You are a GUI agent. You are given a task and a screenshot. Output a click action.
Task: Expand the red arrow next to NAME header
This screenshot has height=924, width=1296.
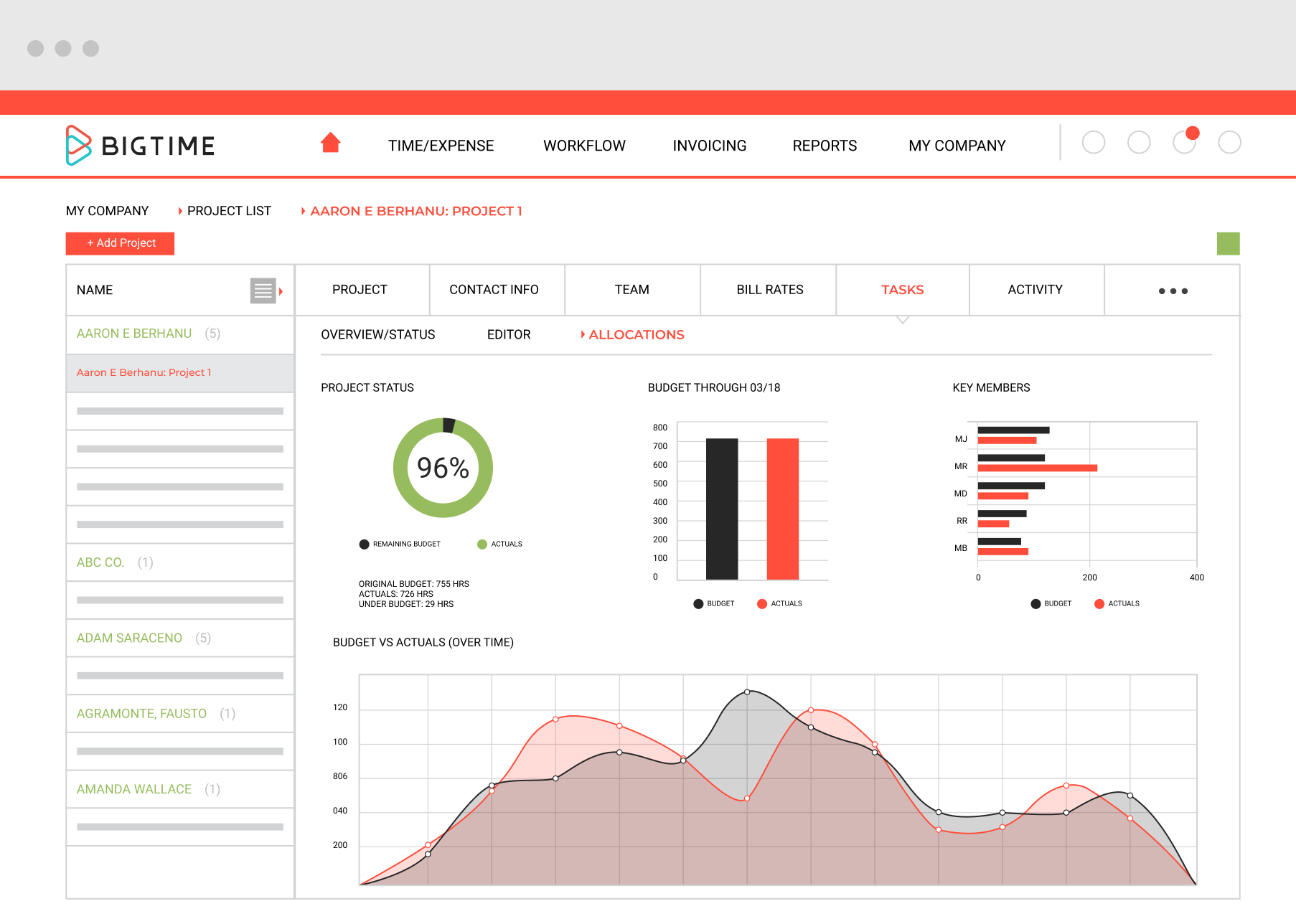click(280, 291)
